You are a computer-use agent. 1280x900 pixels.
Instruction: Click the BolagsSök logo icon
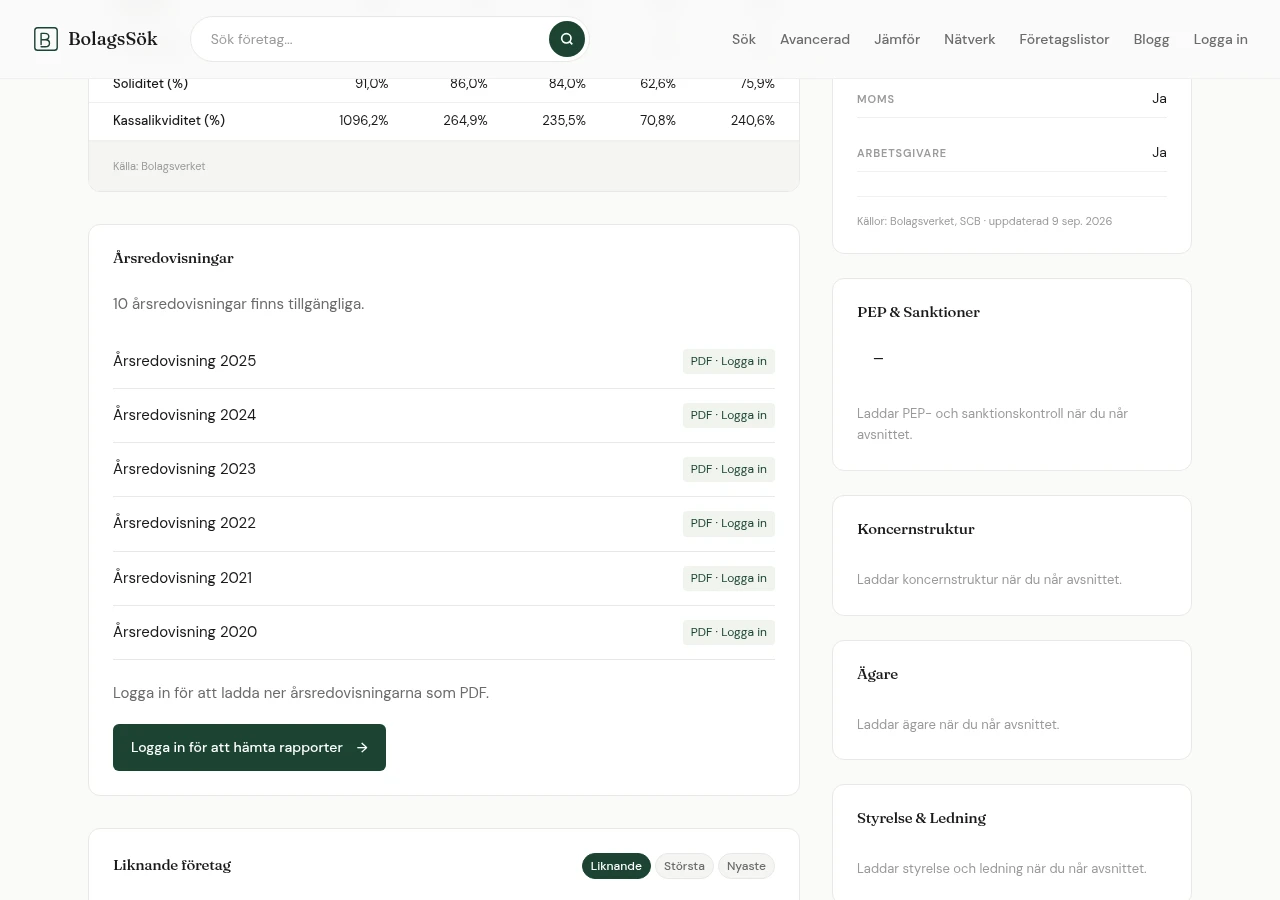coord(46,39)
